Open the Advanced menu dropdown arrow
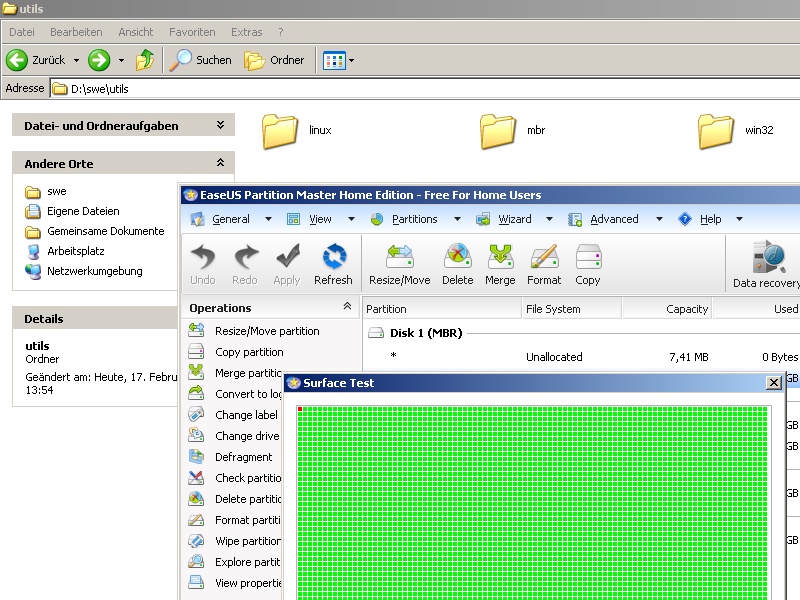The image size is (800, 600). click(x=659, y=219)
